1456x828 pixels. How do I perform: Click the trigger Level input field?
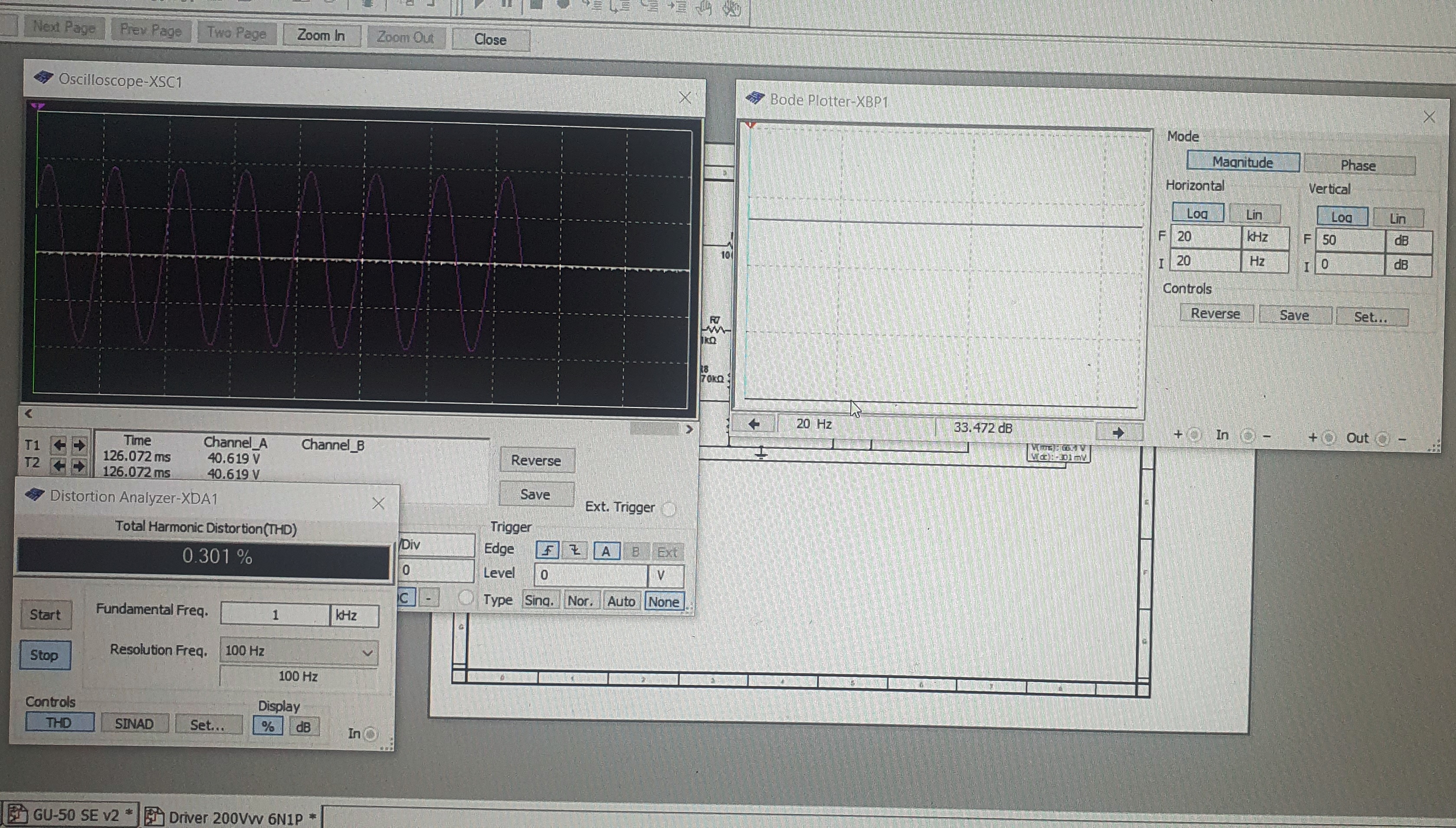[591, 575]
